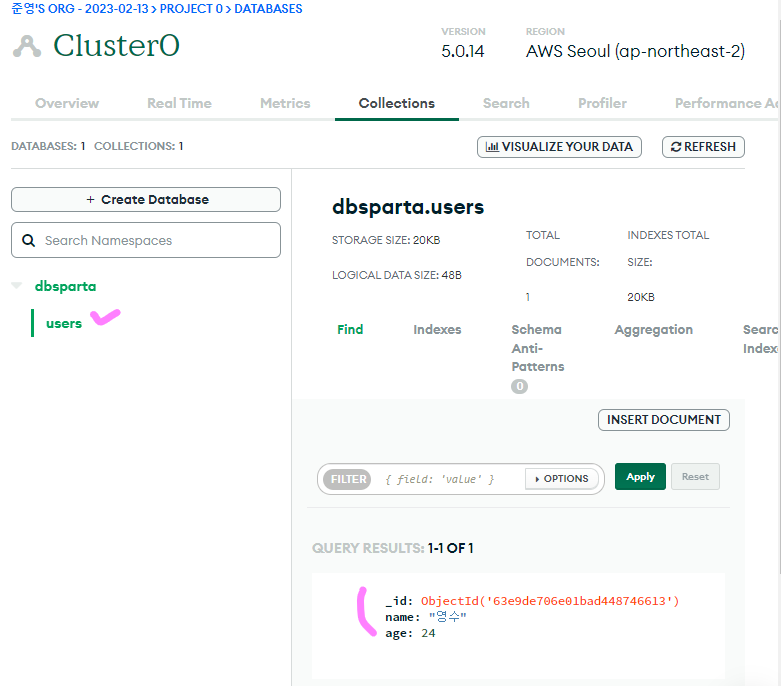Select the Collections tab

click(396, 103)
